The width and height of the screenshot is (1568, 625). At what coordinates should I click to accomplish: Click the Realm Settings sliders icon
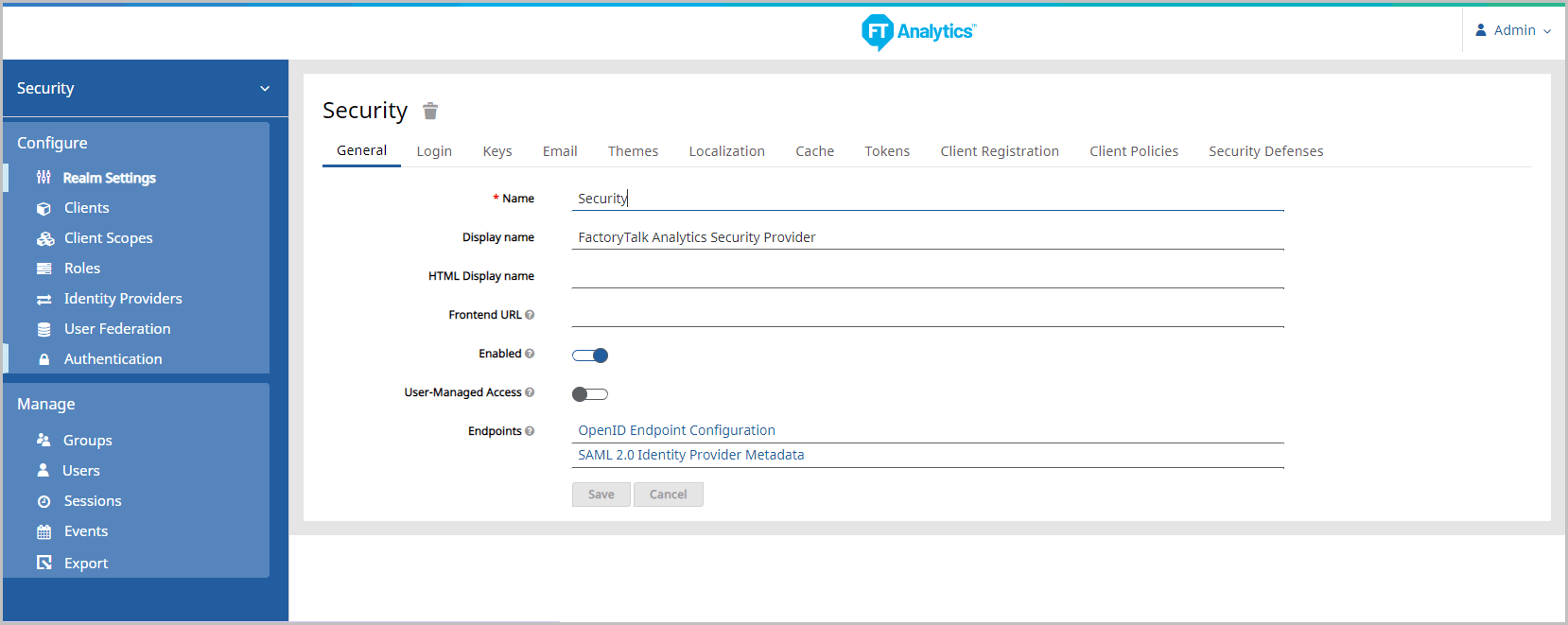click(44, 178)
